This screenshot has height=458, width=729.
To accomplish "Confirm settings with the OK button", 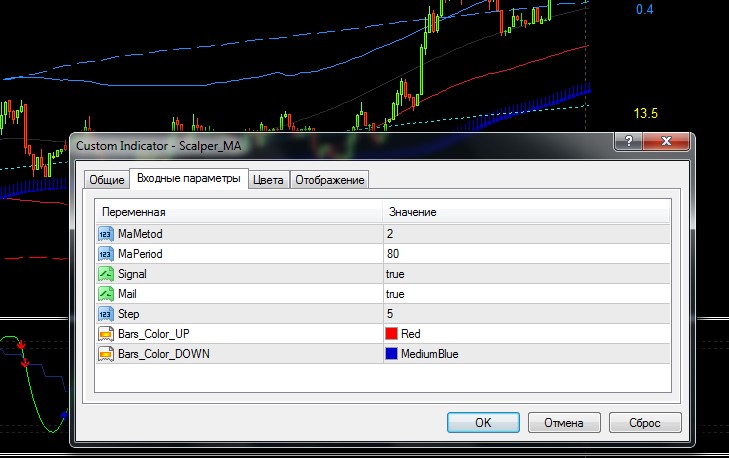I will point(483,422).
